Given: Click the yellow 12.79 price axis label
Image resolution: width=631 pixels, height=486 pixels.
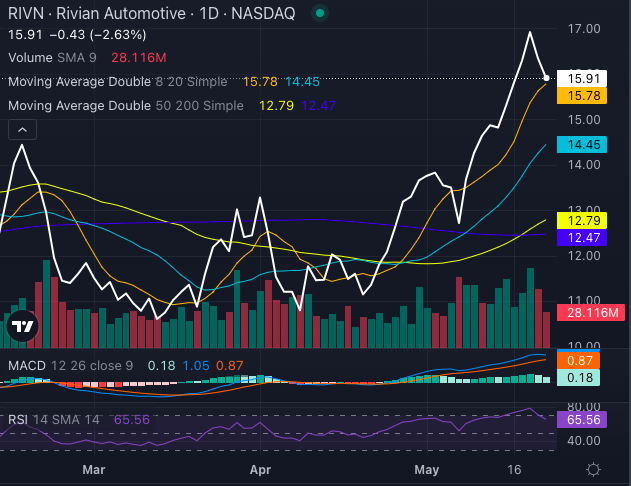Looking at the screenshot, I should [x=582, y=220].
